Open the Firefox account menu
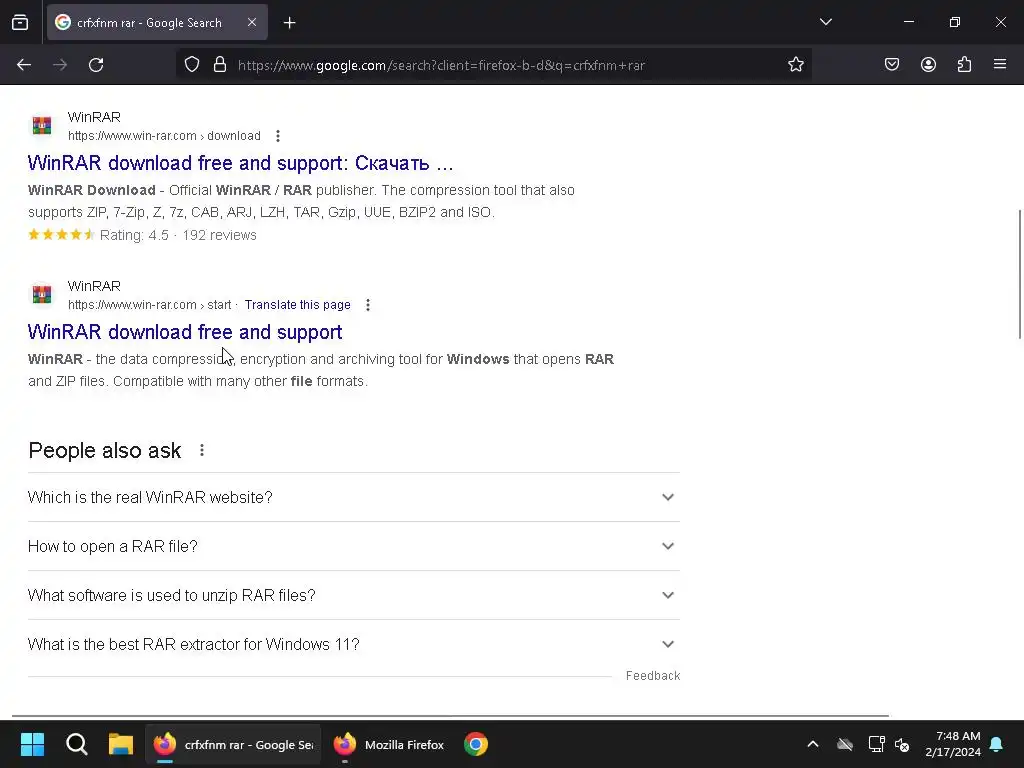1024x768 pixels. (928, 65)
